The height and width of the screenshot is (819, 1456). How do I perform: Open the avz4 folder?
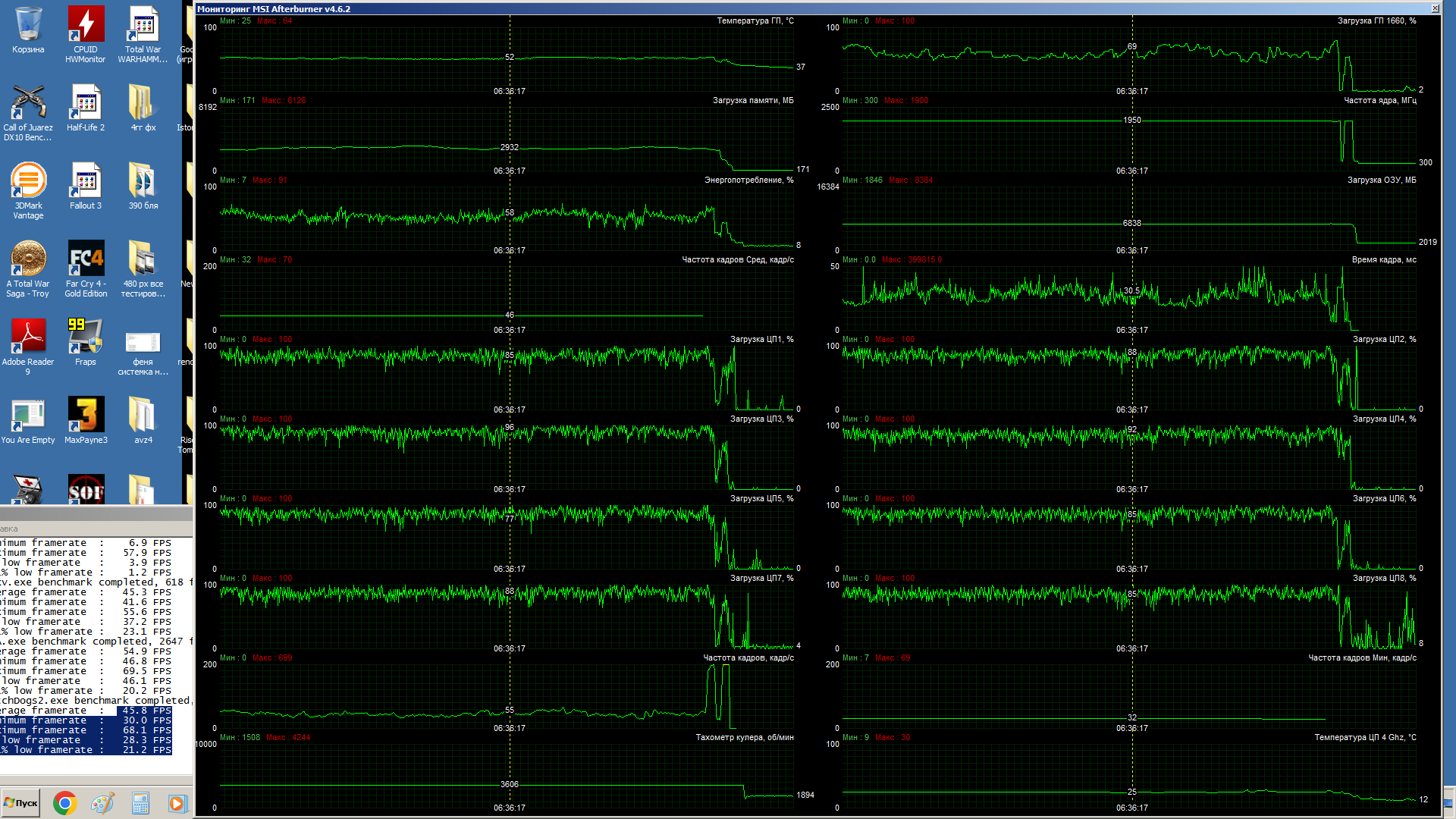tap(143, 416)
